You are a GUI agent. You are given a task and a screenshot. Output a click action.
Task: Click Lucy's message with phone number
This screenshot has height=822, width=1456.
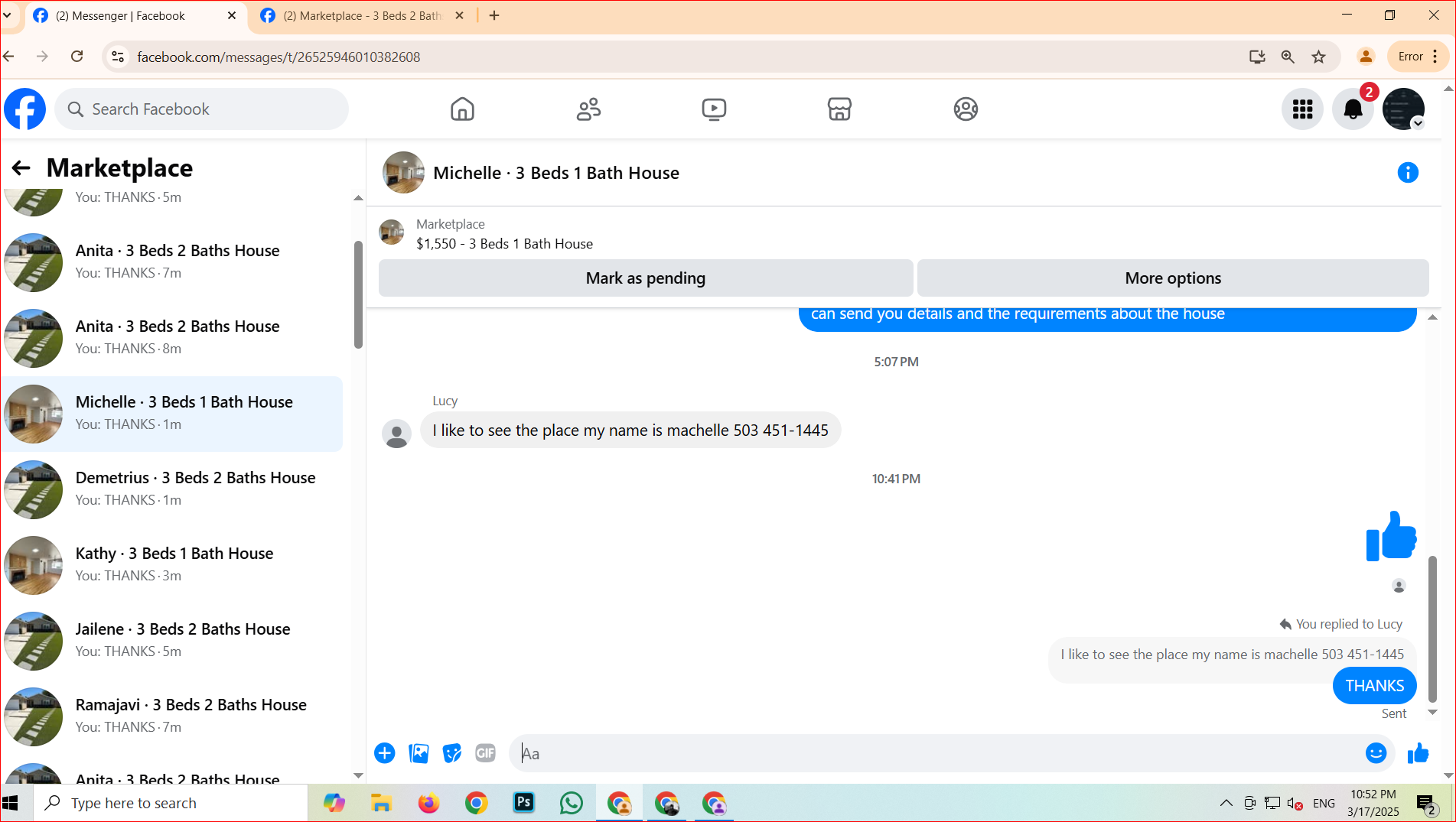click(630, 430)
